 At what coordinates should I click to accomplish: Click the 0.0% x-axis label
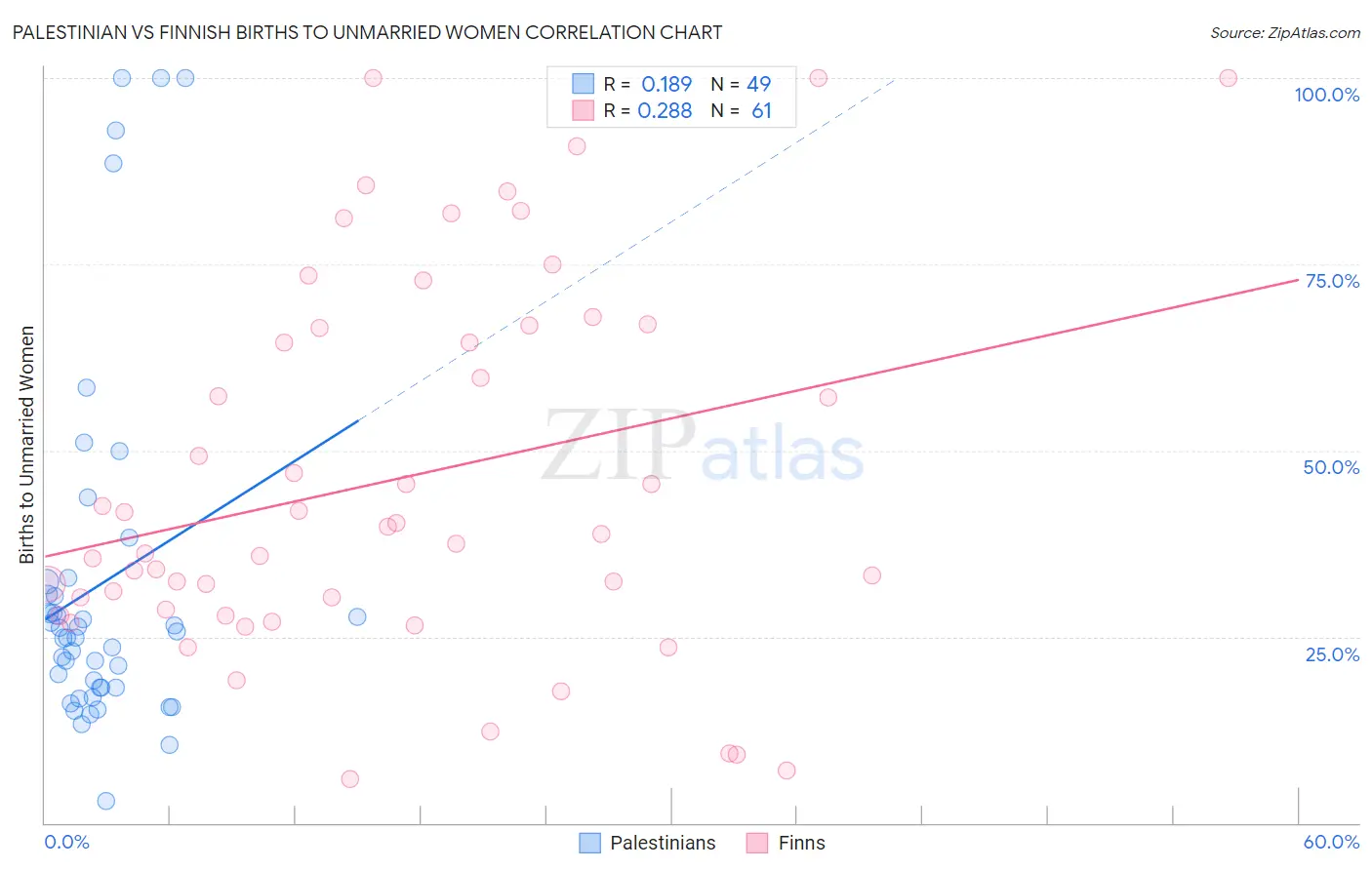[x=67, y=842]
